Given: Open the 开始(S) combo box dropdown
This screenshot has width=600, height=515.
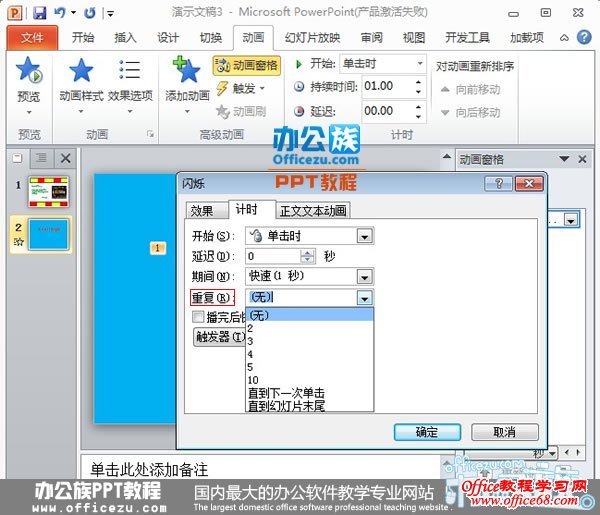Looking at the screenshot, I should (364, 236).
